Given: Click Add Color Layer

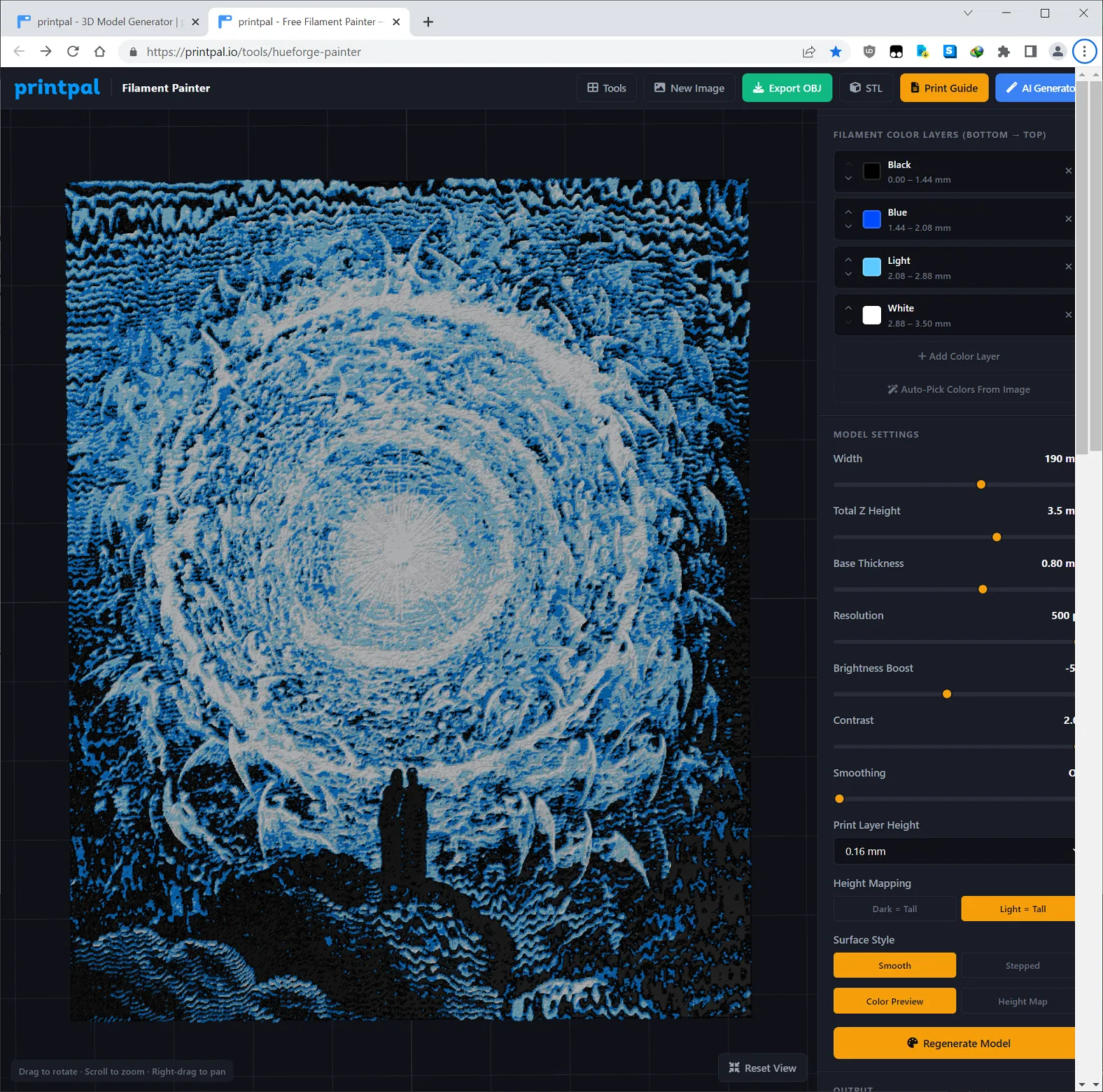Looking at the screenshot, I should pyautogui.click(x=955, y=356).
